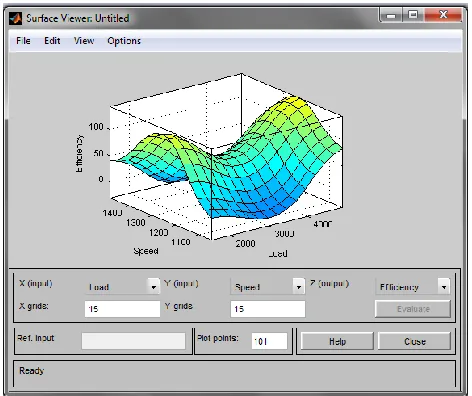The image size is (472, 396).
Task: Click the Y grids input field
Action: pos(268,309)
